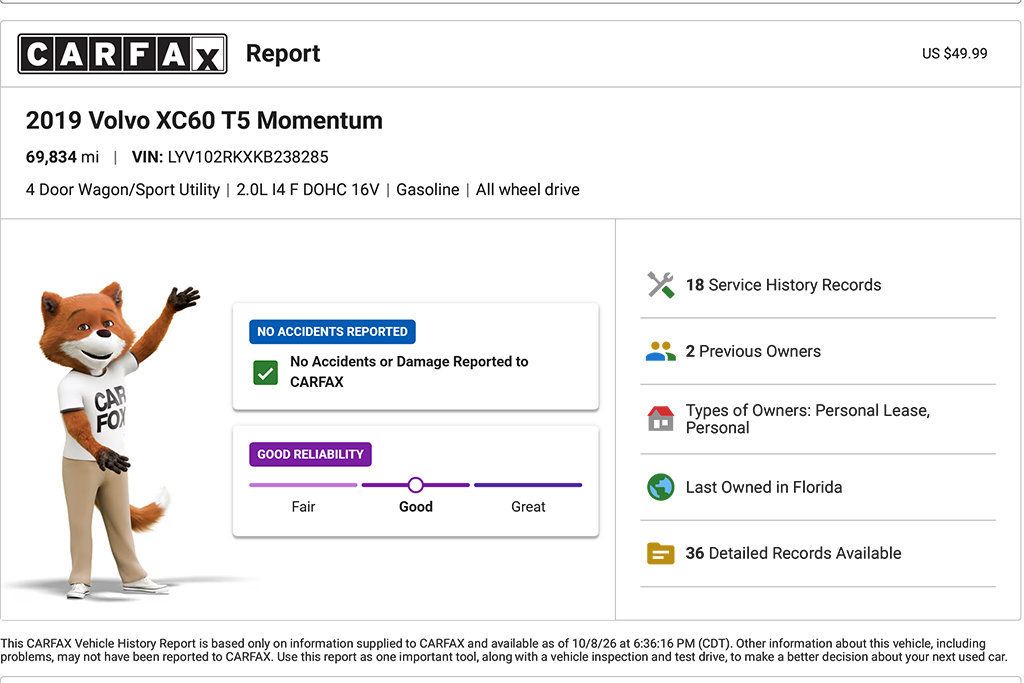Open Last Owned in Florida row
The height and width of the screenshot is (683, 1024).
[x=818, y=487]
